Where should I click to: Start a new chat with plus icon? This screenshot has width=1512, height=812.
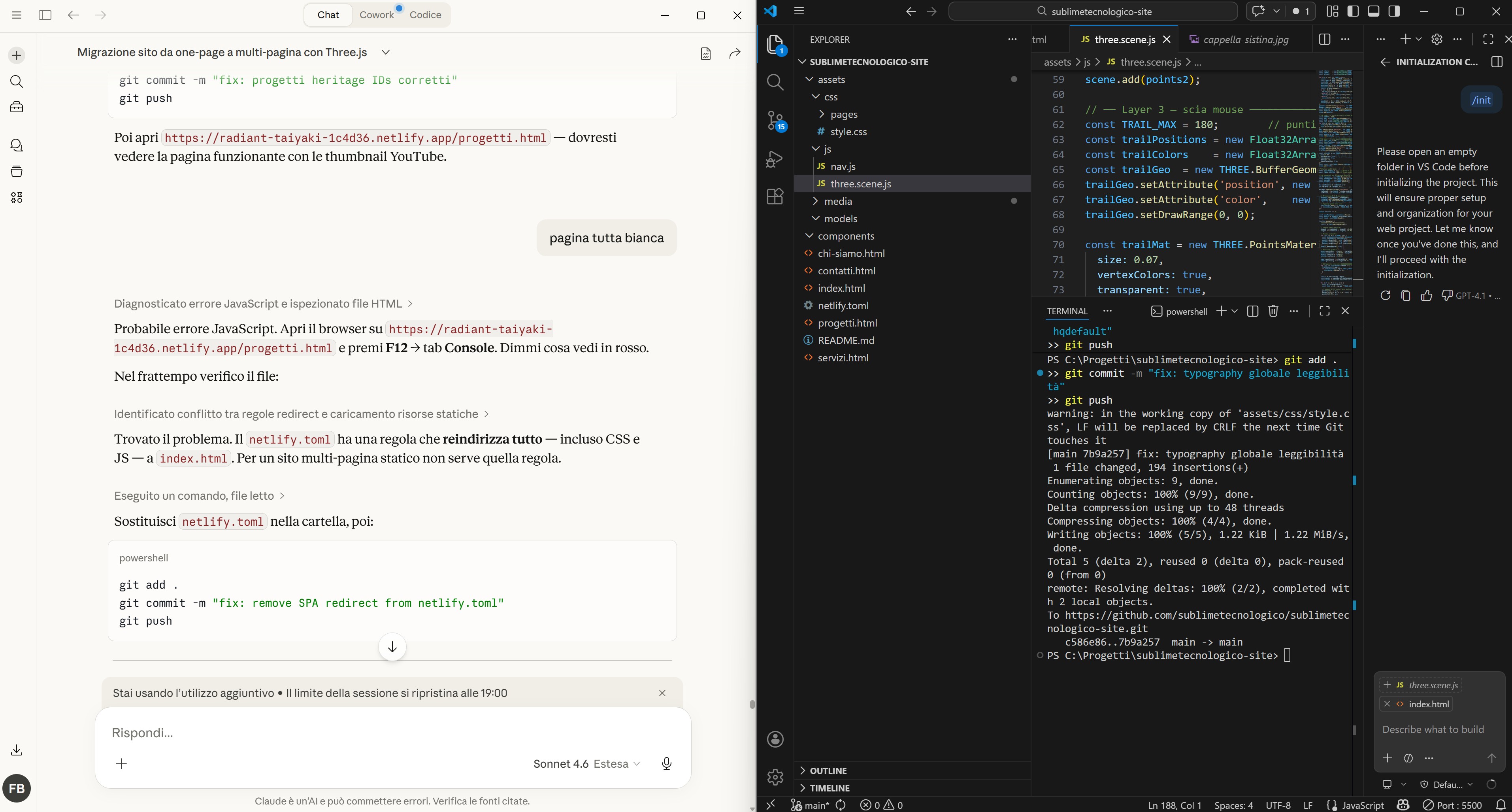pyautogui.click(x=17, y=55)
